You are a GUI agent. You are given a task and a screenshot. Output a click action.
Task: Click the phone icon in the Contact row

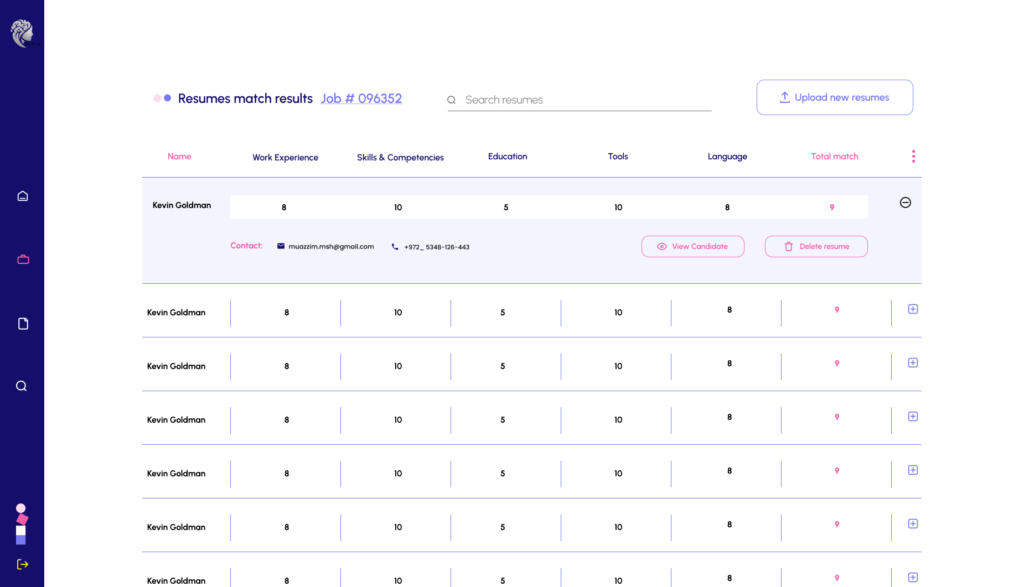pos(395,247)
